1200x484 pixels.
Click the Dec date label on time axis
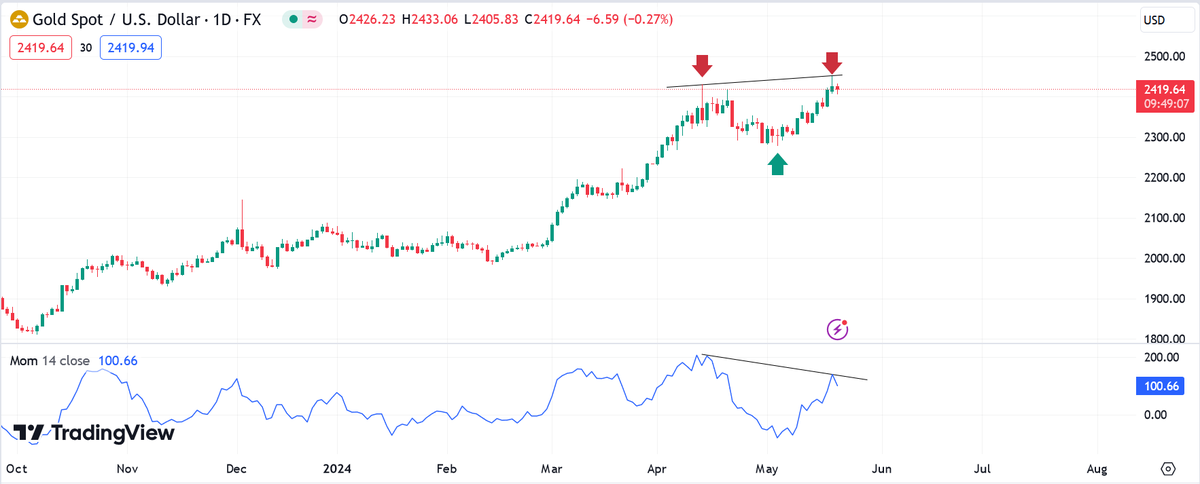point(237,467)
